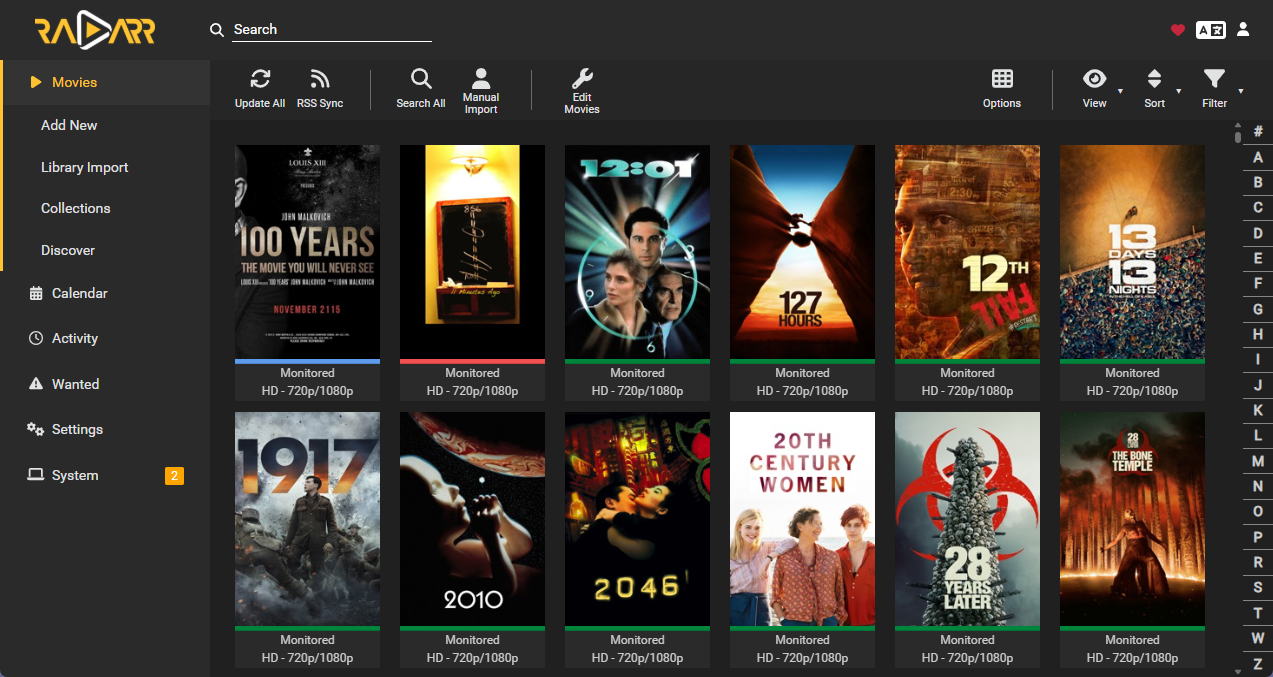Open the 2010 movie poster
Screen dimensions: 1273x677
click(472, 519)
